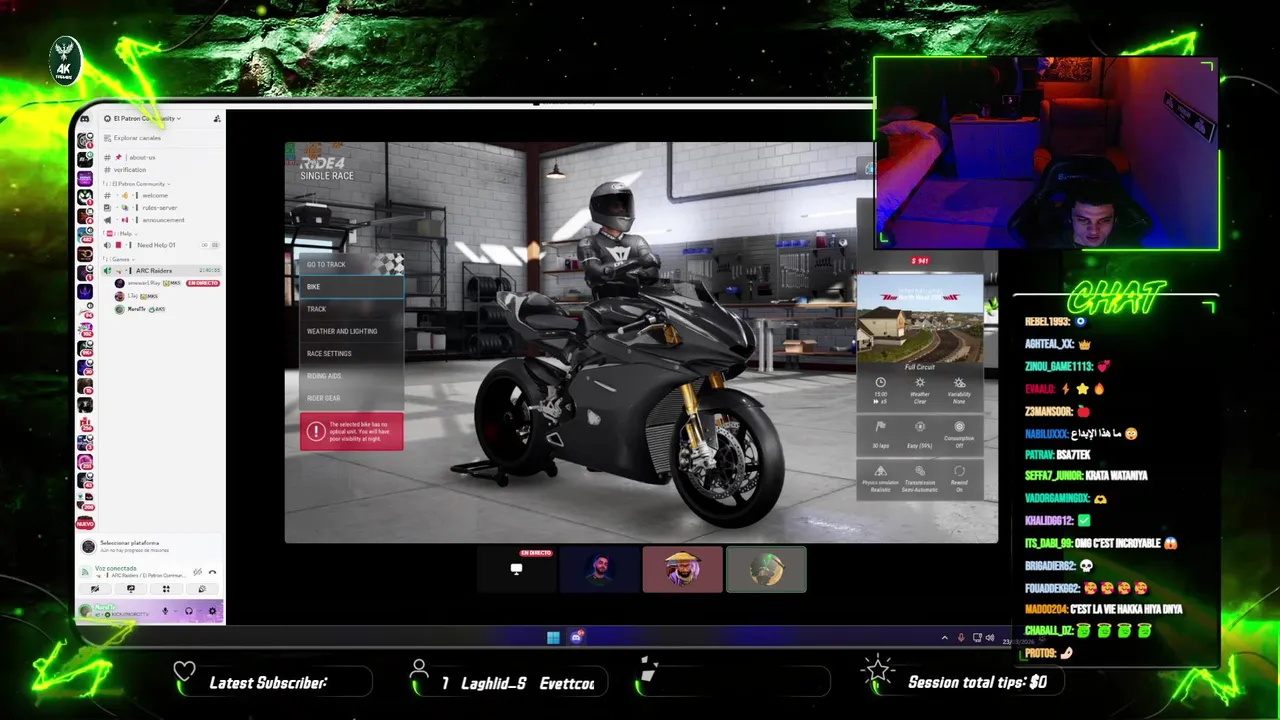Click the microphone tray icon
The width and height of the screenshot is (1280, 720).
click(x=961, y=638)
